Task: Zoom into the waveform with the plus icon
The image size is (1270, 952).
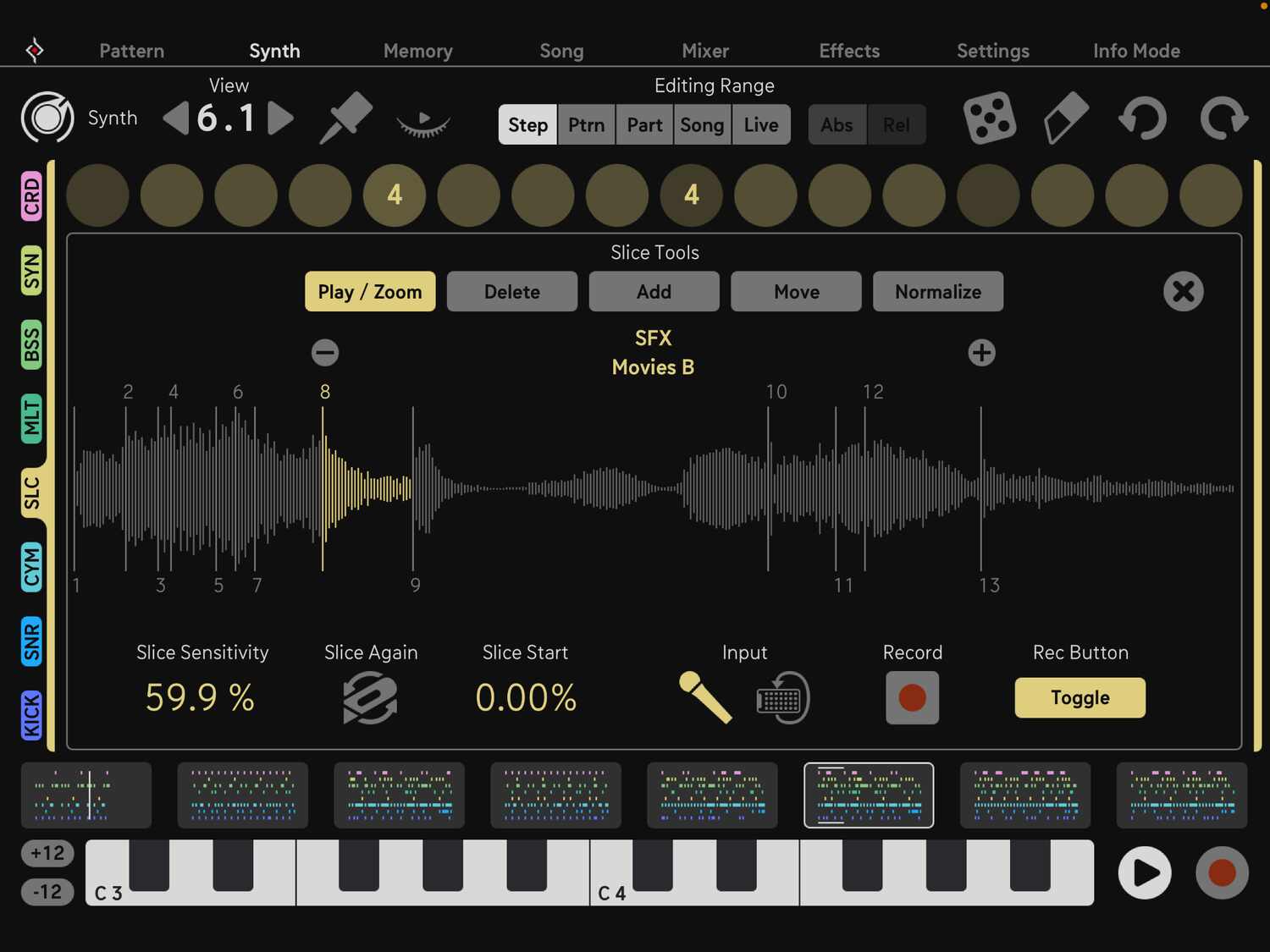Action: tap(980, 352)
